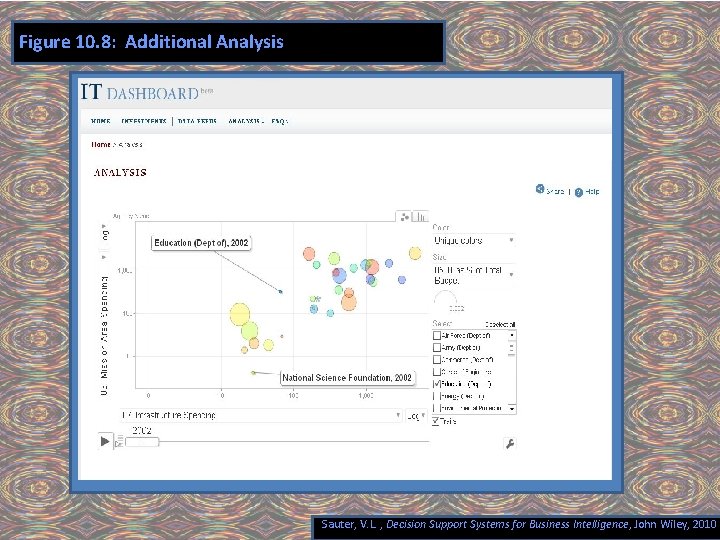Check the Commerce (Dept of) checkbox

(437, 360)
